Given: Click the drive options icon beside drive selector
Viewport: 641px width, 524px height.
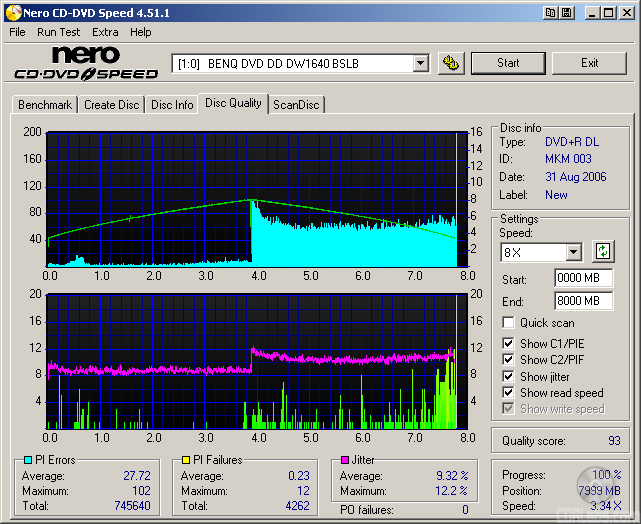Looking at the screenshot, I should pyautogui.click(x=451, y=63).
